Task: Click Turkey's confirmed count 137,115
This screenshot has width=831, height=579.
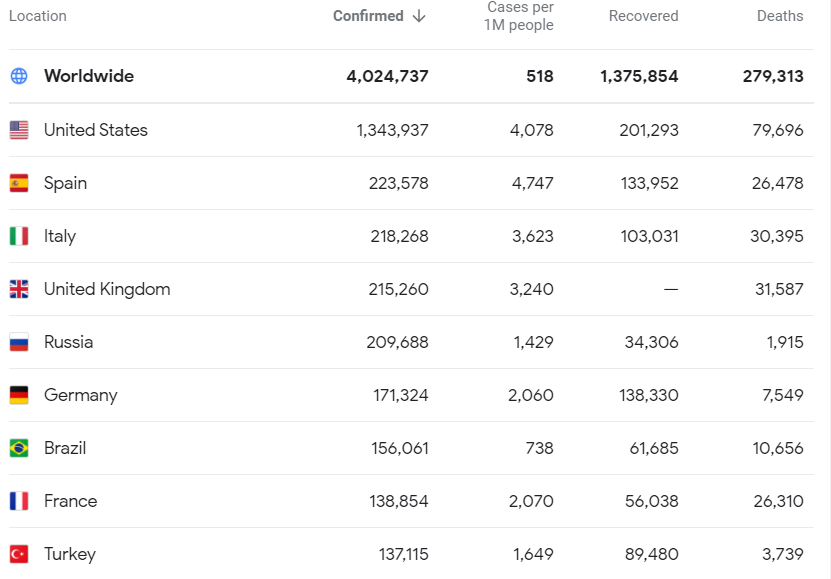Action: (400, 554)
